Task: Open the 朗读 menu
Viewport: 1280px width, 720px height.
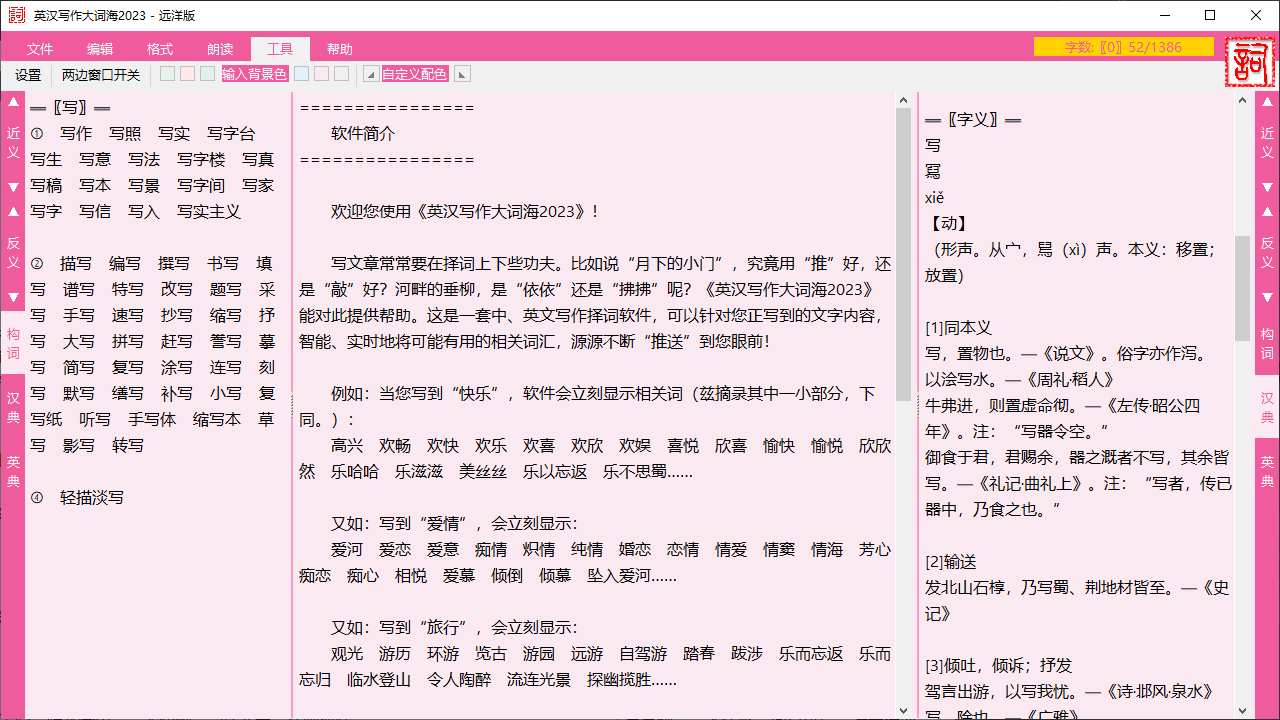Action: point(220,48)
